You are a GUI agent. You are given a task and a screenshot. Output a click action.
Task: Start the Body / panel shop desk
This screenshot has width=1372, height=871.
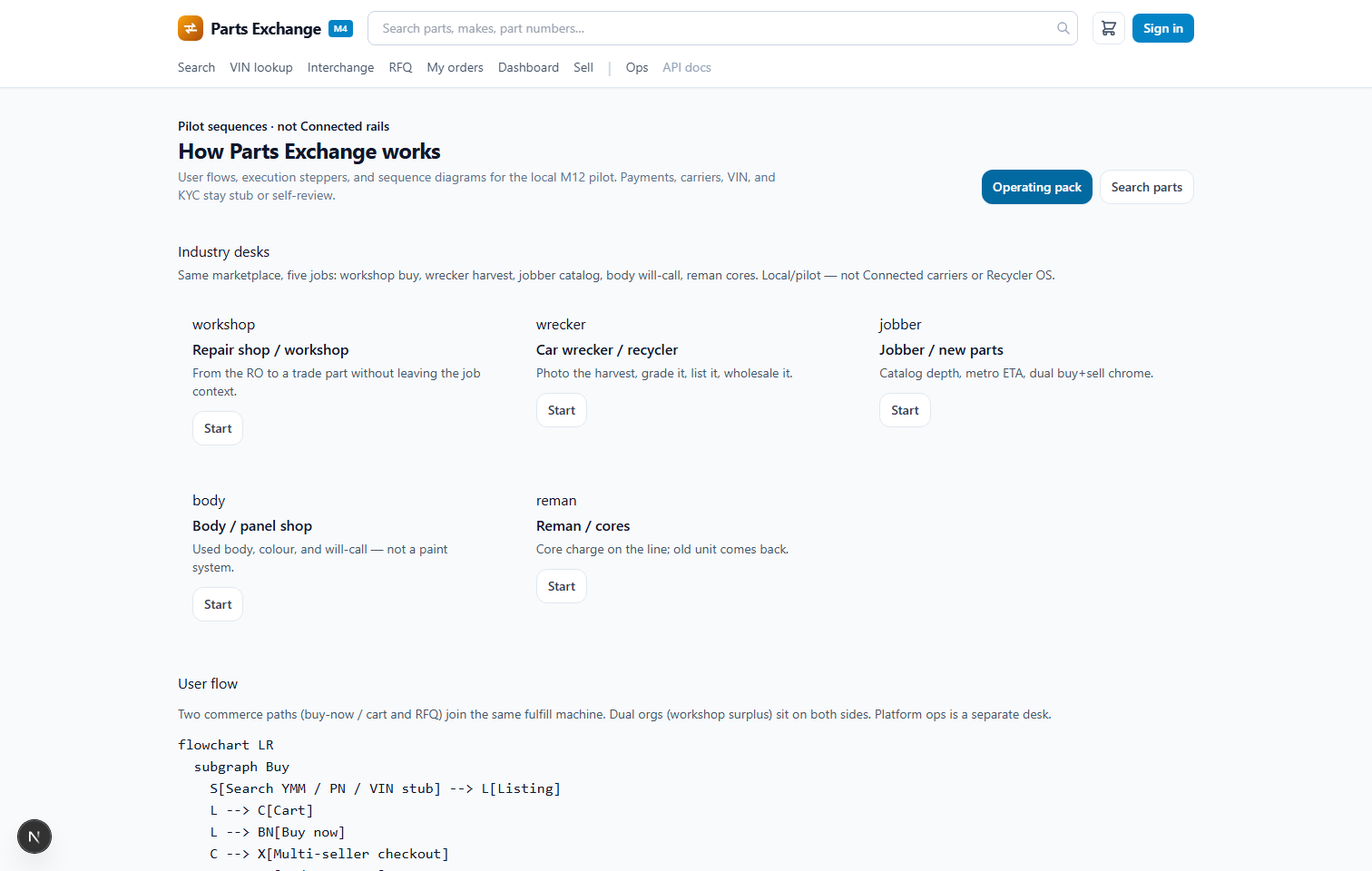pyautogui.click(x=218, y=604)
